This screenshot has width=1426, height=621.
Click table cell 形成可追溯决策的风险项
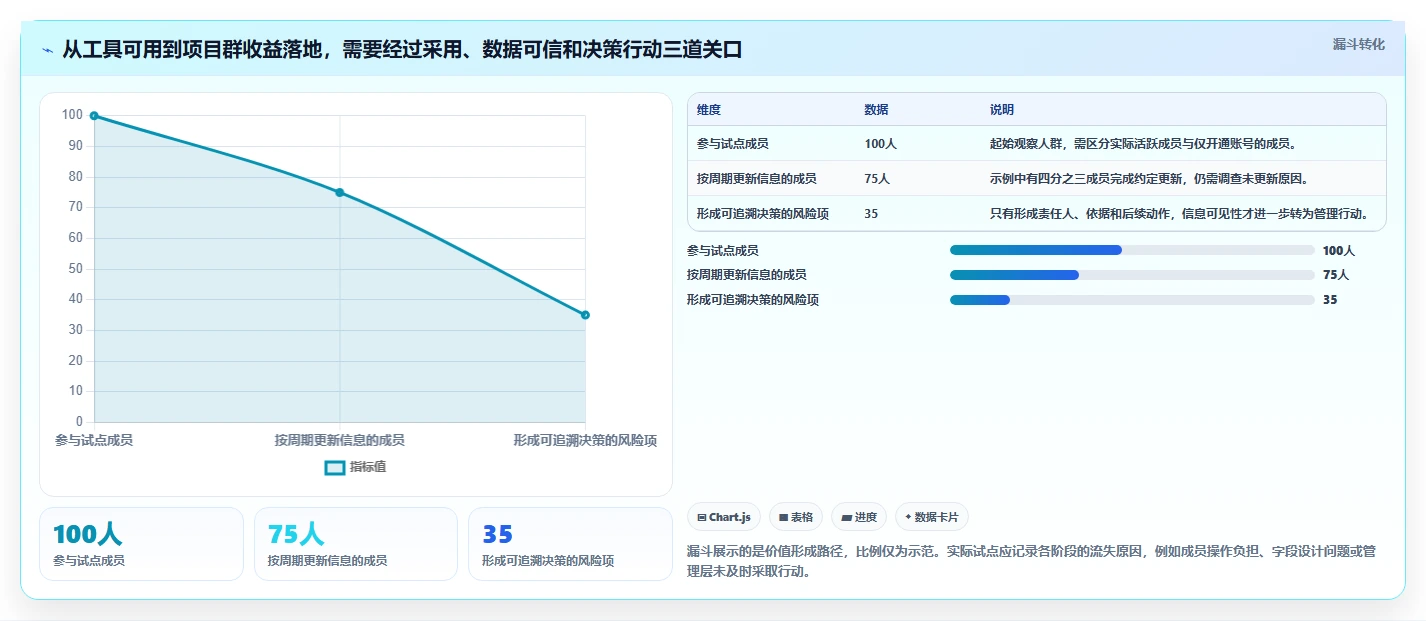click(x=763, y=214)
